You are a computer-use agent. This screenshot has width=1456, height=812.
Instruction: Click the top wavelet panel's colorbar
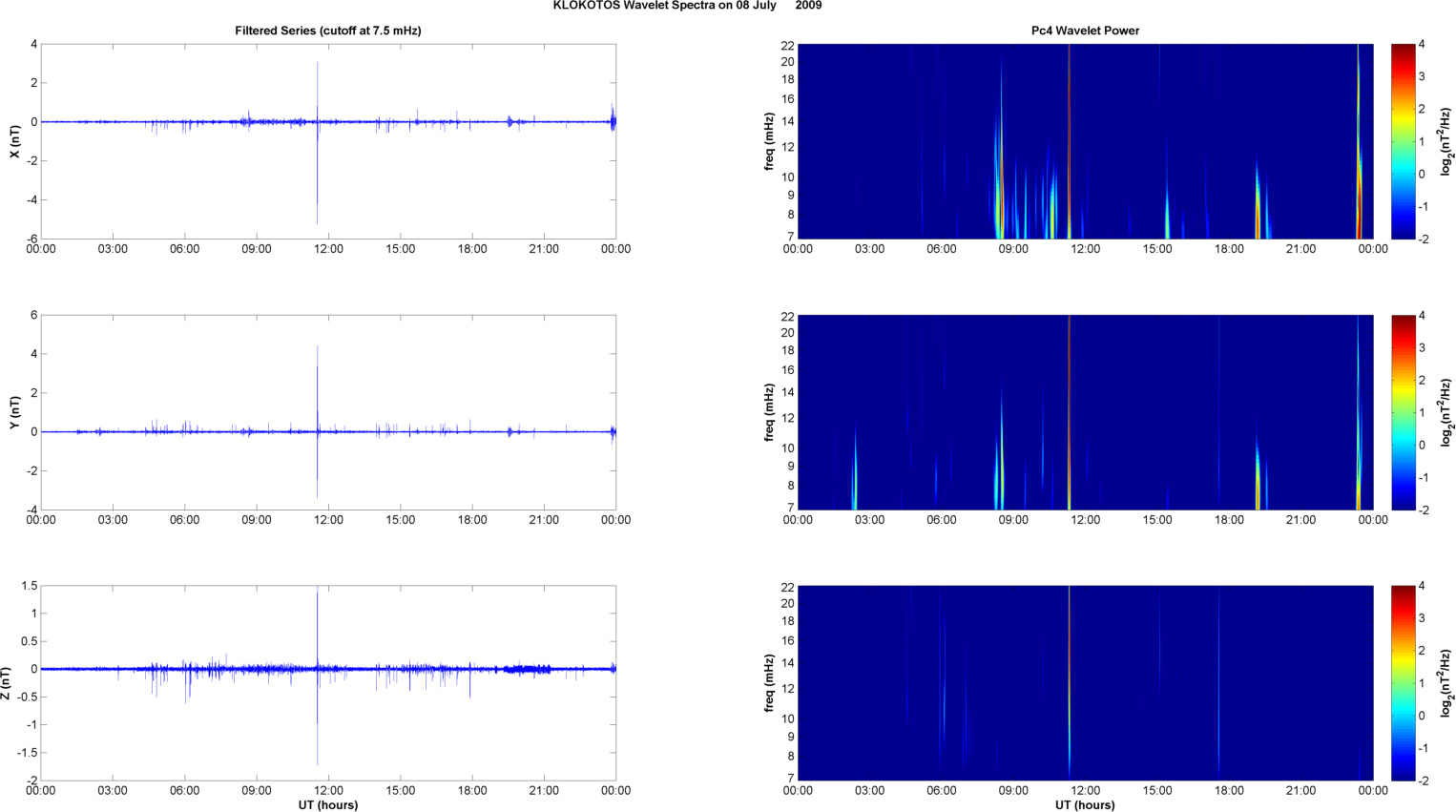(x=1403, y=141)
